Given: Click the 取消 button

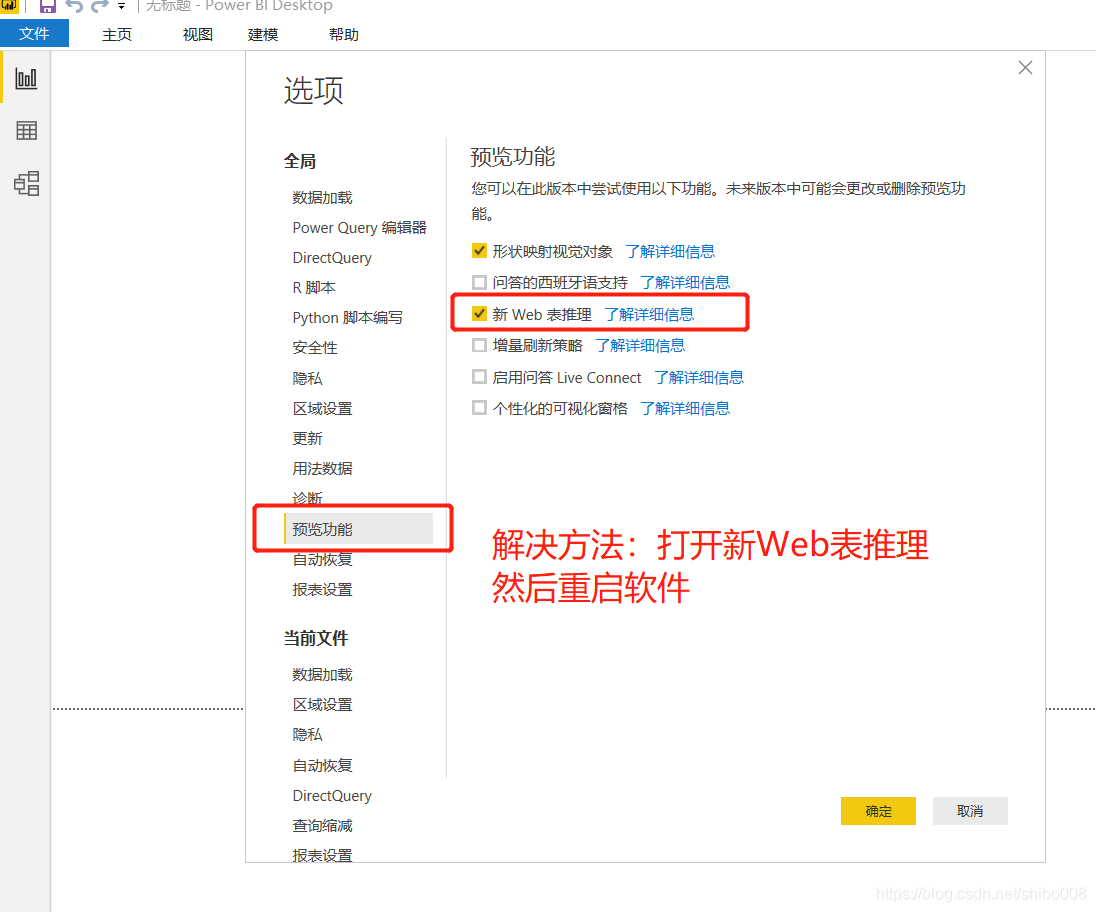Looking at the screenshot, I should pyautogui.click(x=970, y=811).
